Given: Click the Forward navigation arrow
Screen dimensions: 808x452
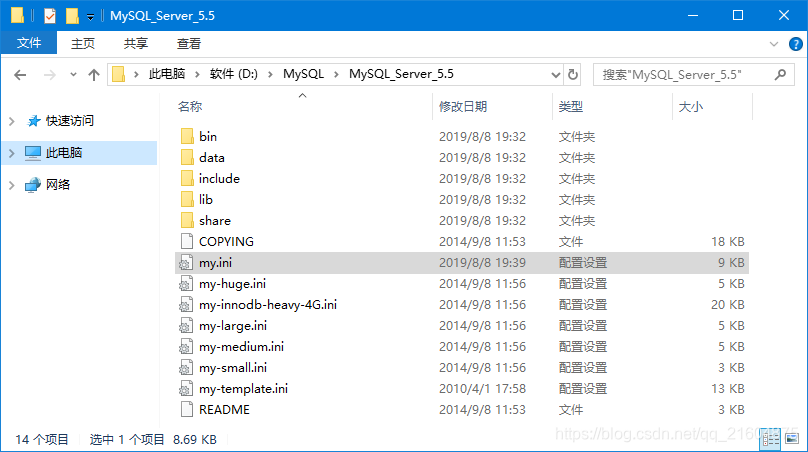Looking at the screenshot, I should coord(49,75).
